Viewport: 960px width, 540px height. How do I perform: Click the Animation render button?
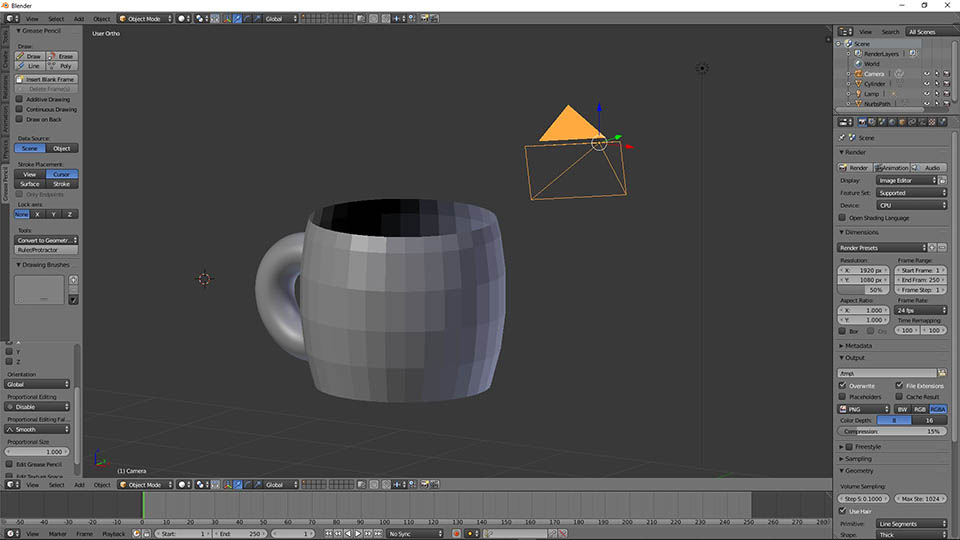892,168
